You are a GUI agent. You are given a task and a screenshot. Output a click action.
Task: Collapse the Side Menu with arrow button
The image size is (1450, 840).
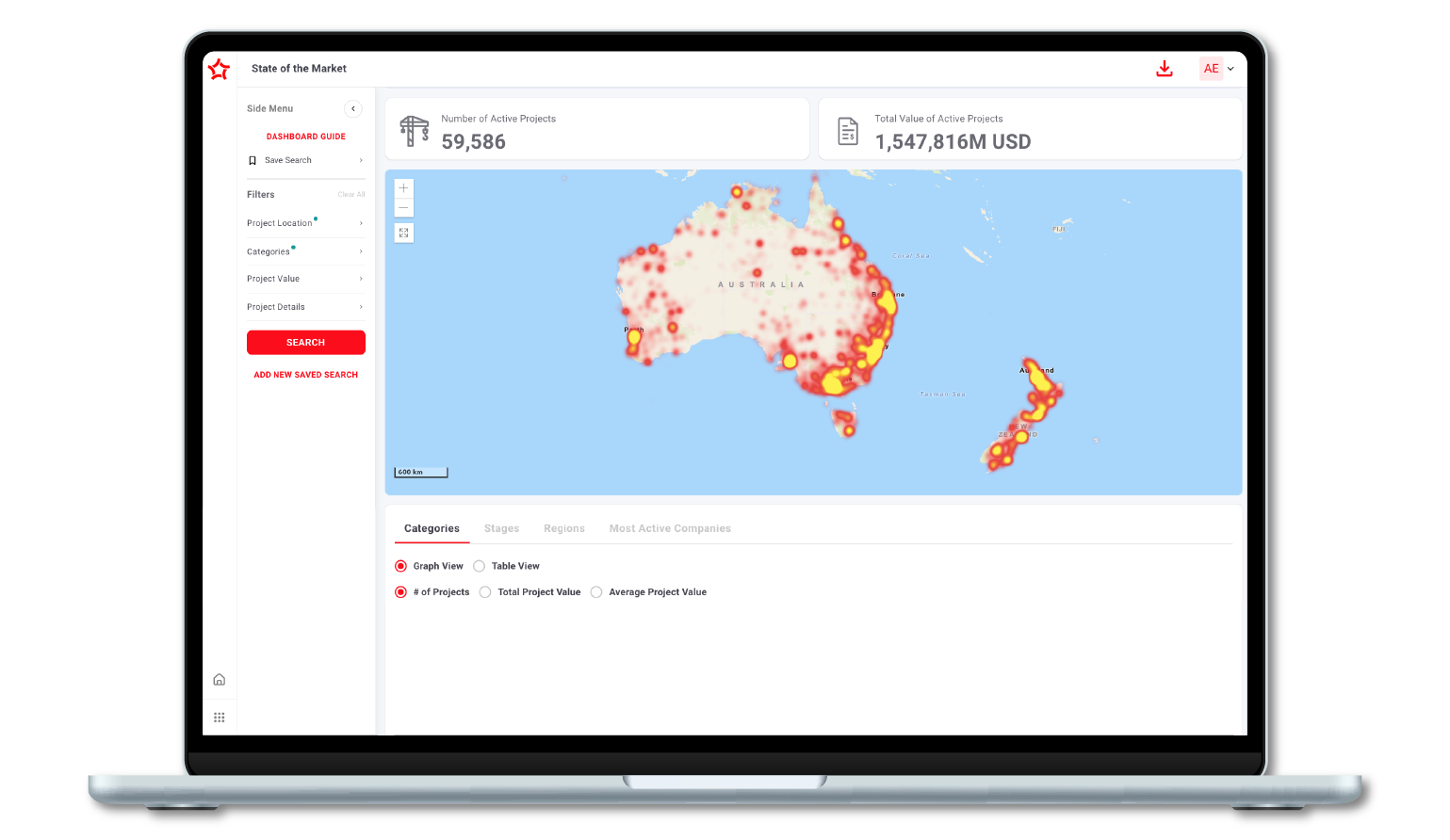[353, 108]
